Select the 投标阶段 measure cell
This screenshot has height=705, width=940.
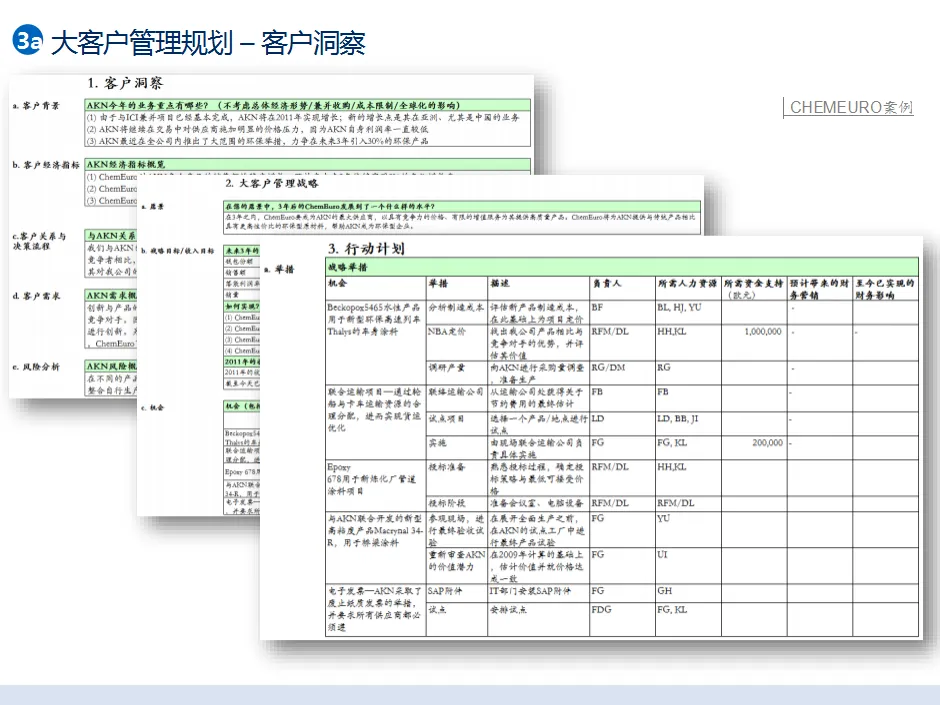click(457, 503)
